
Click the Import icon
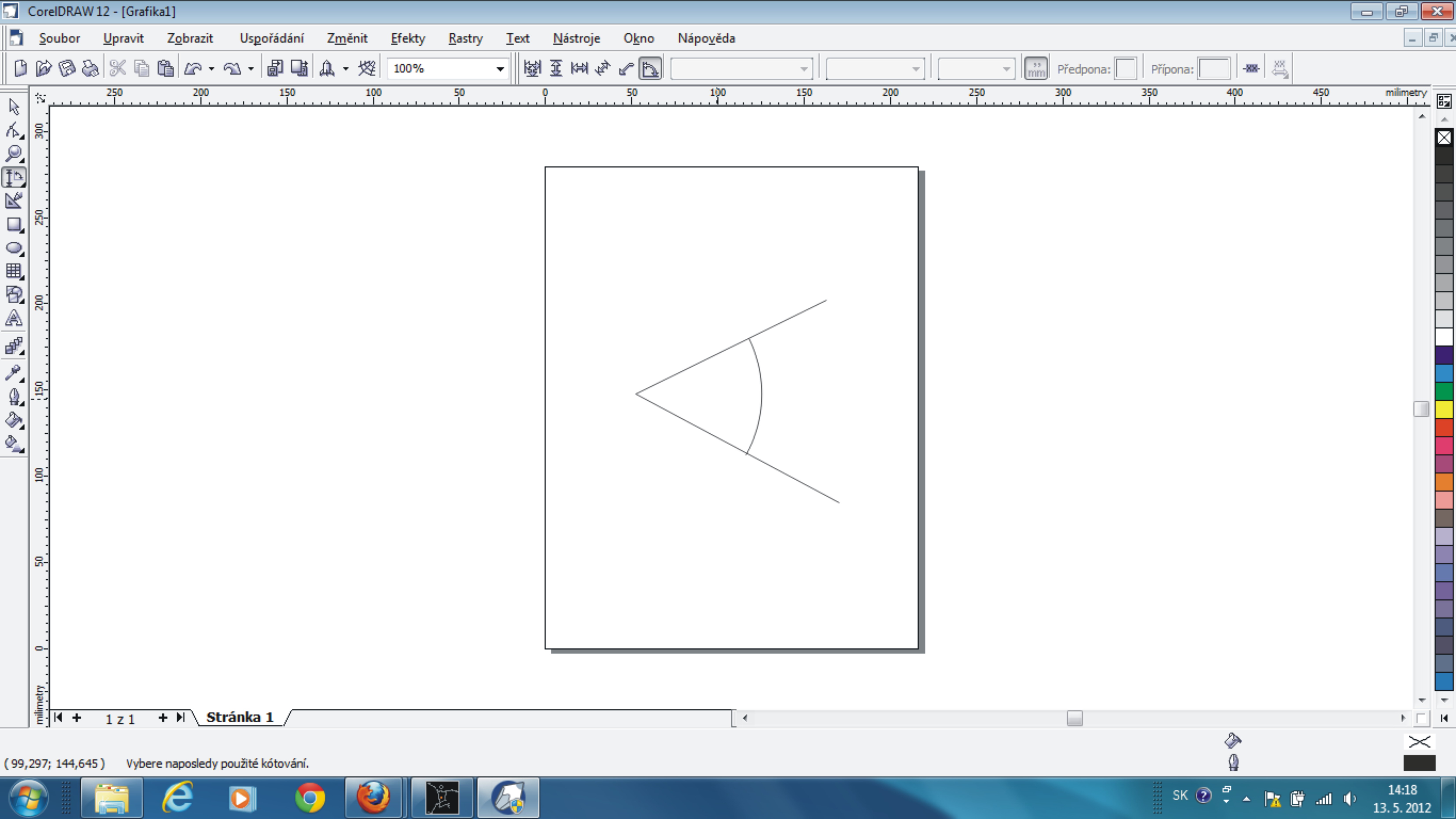[x=275, y=68]
